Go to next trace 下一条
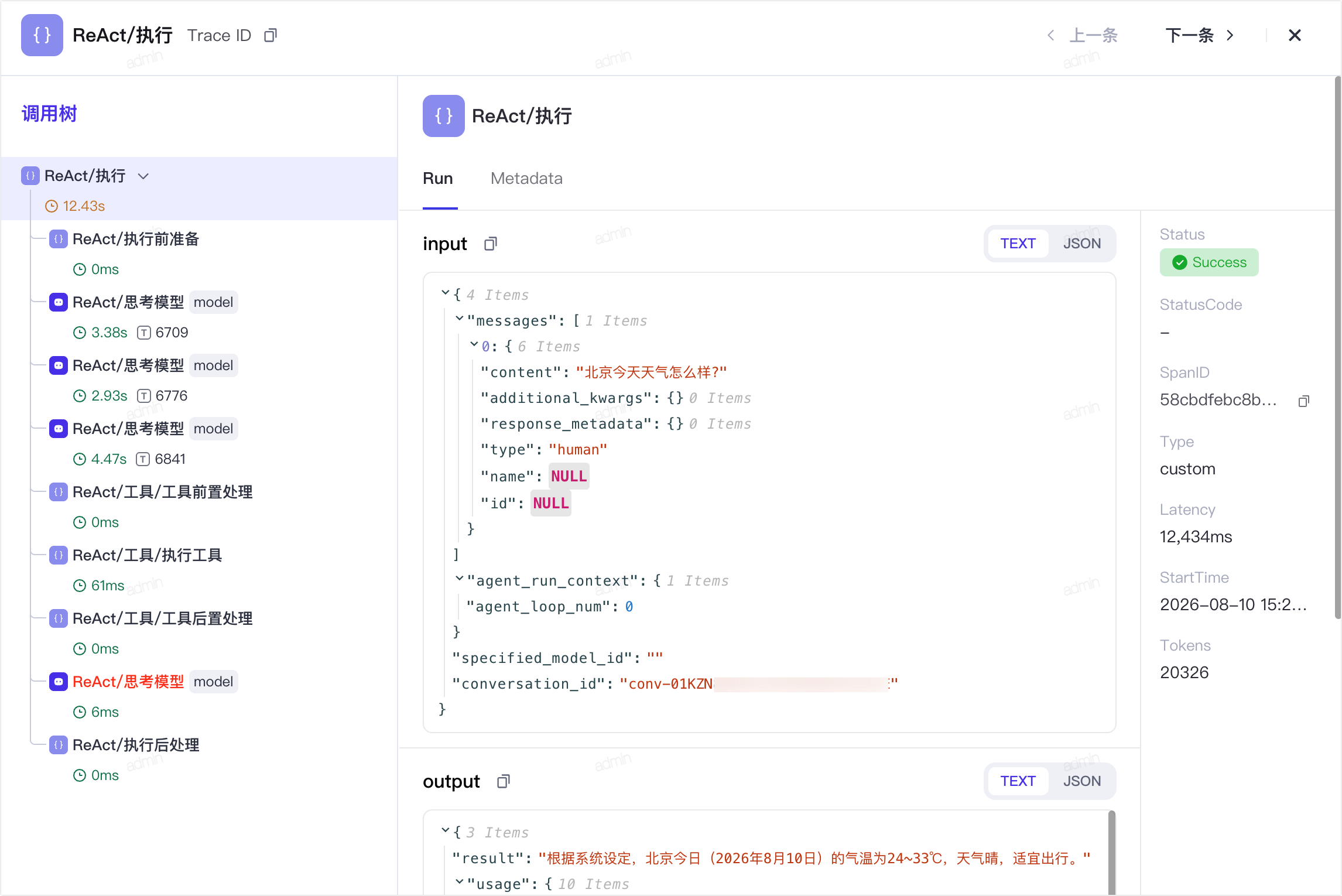 click(x=1200, y=36)
